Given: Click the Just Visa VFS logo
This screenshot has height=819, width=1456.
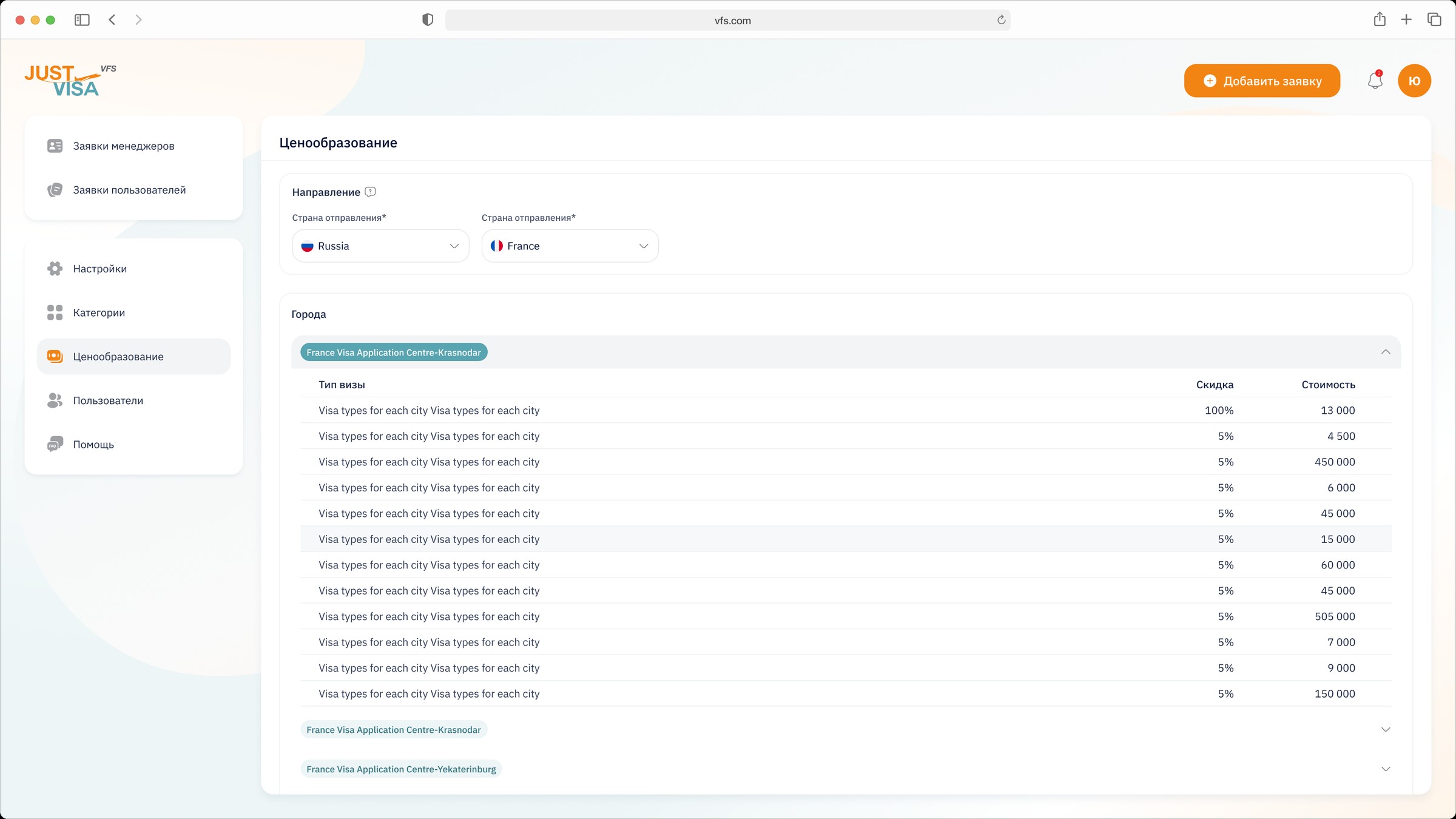Looking at the screenshot, I should (x=70, y=81).
